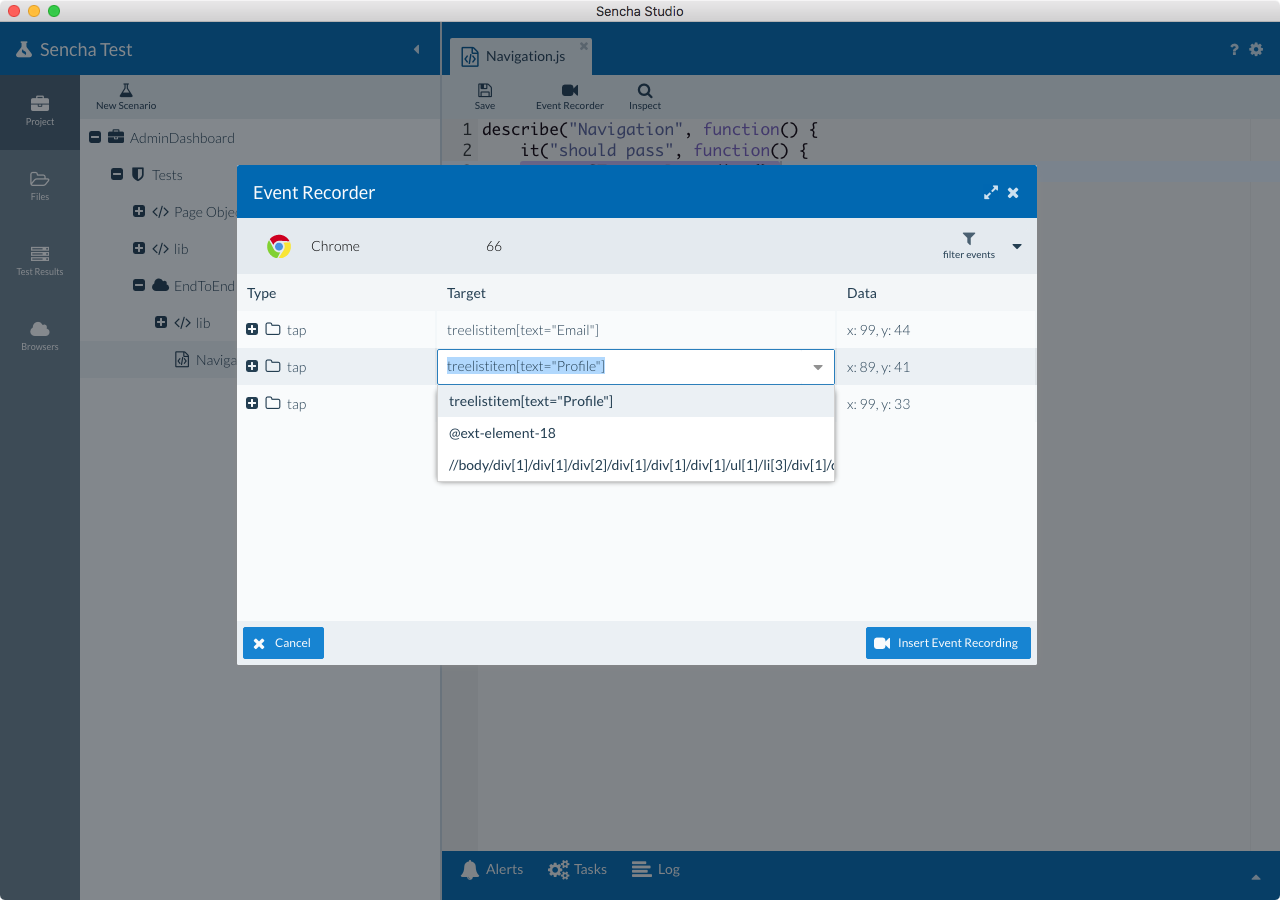The width and height of the screenshot is (1280, 900).
Task: Expand the Email tap event row
Action: (x=252, y=329)
